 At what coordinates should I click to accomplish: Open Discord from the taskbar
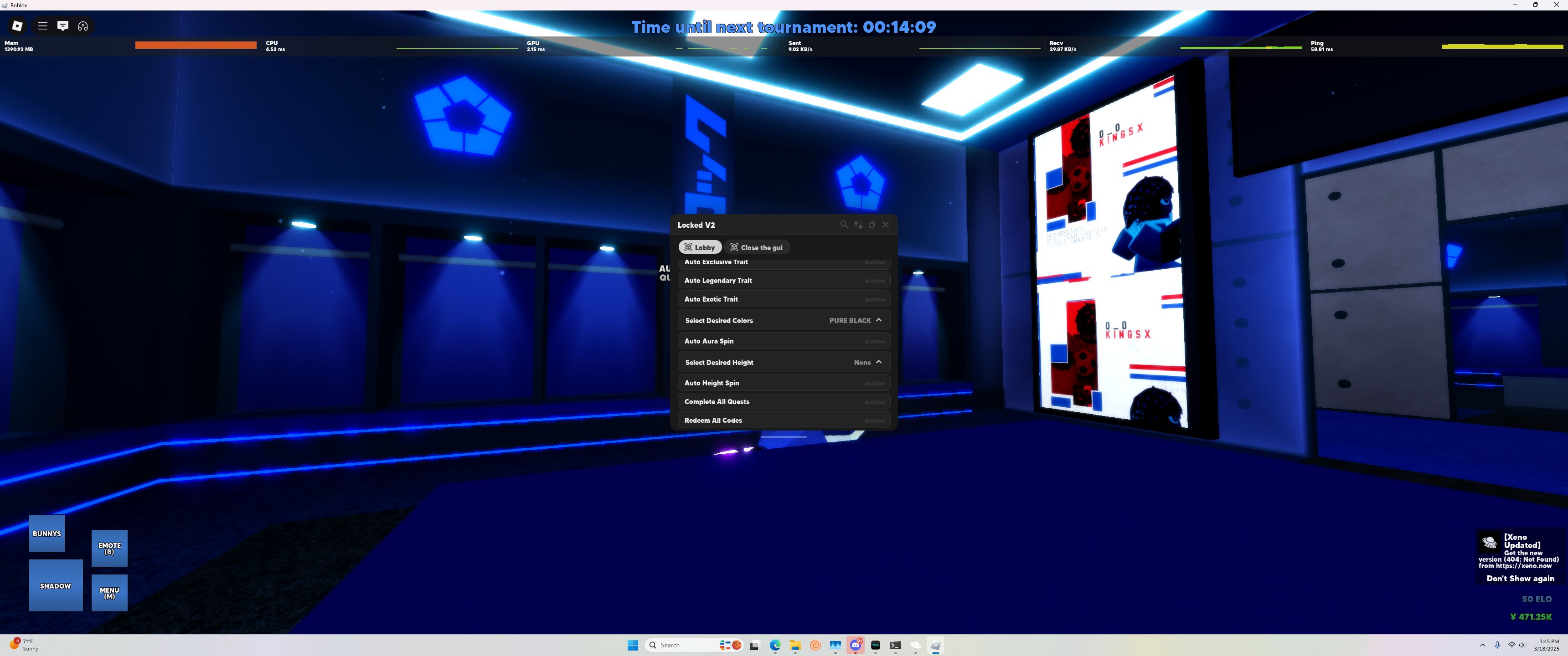[x=855, y=645]
